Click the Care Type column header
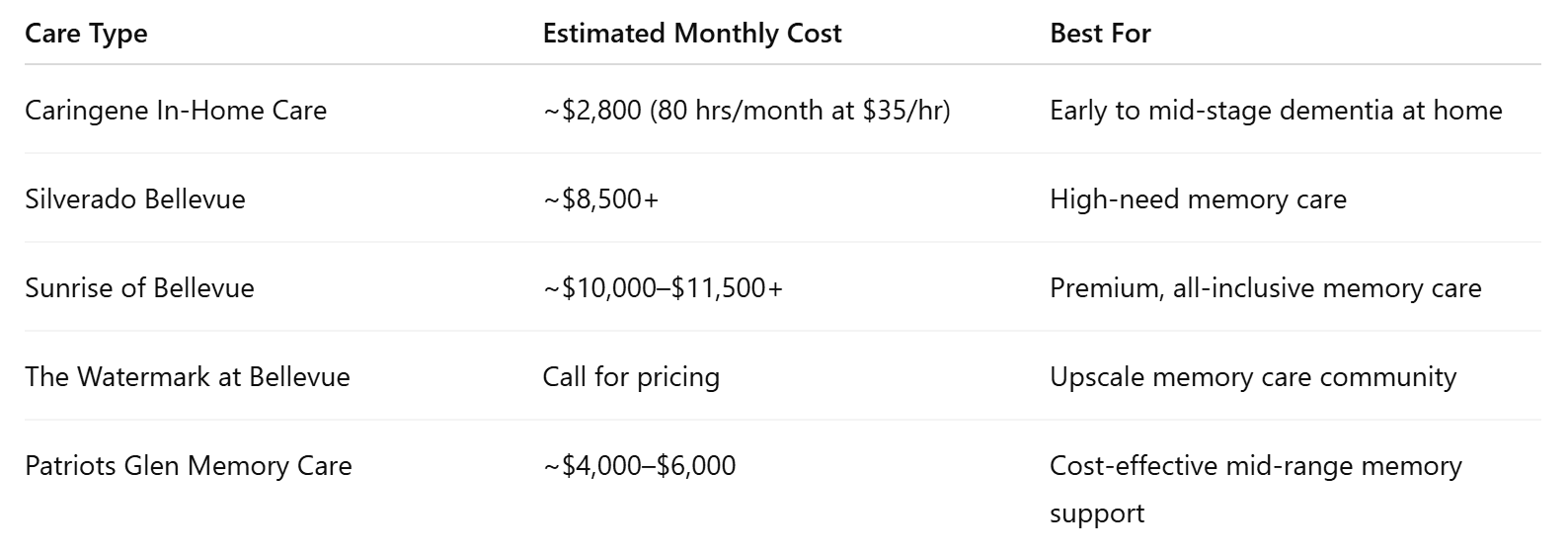1568x552 pixels. [86, 34]
